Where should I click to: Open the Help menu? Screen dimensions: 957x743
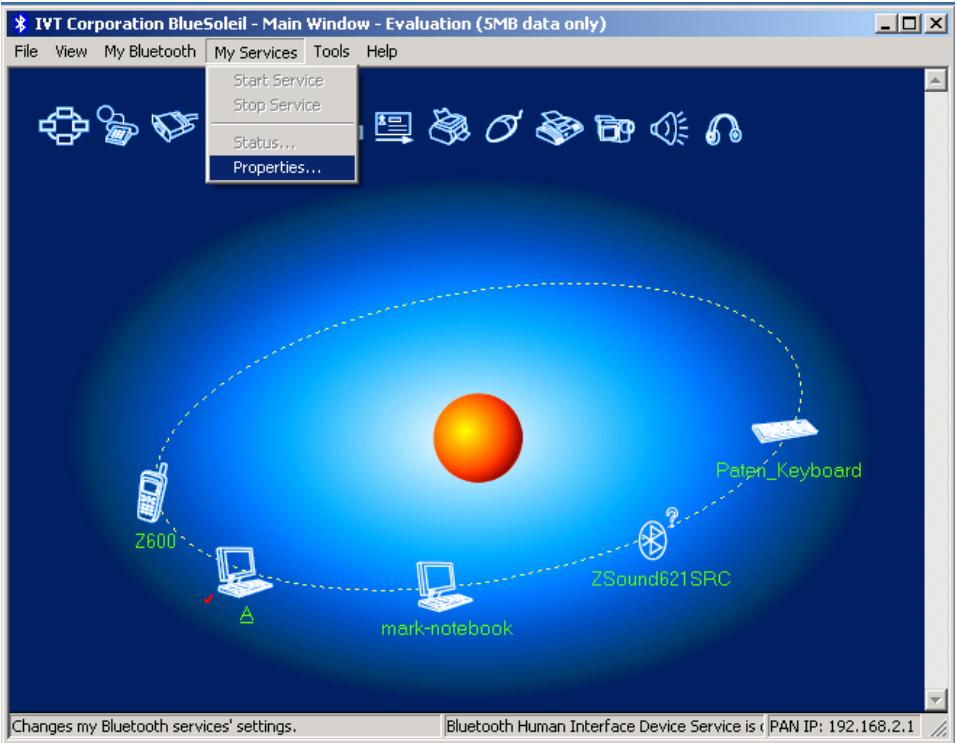click(381, 52)
